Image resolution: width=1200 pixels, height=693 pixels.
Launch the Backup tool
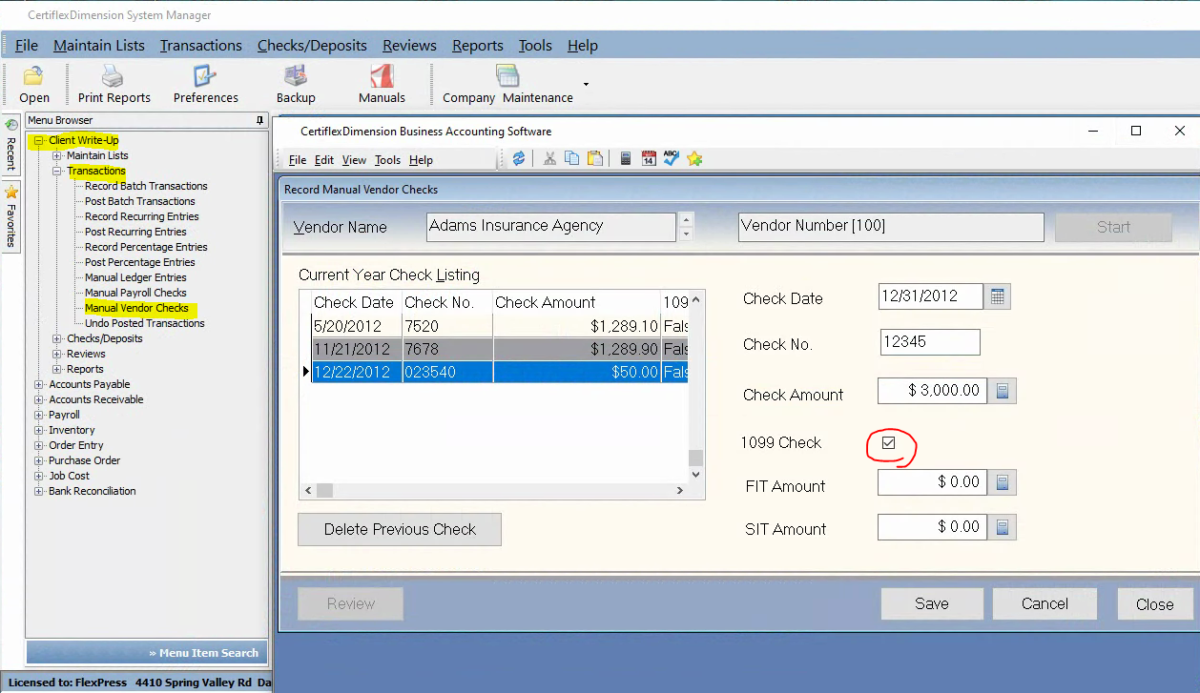295,83
